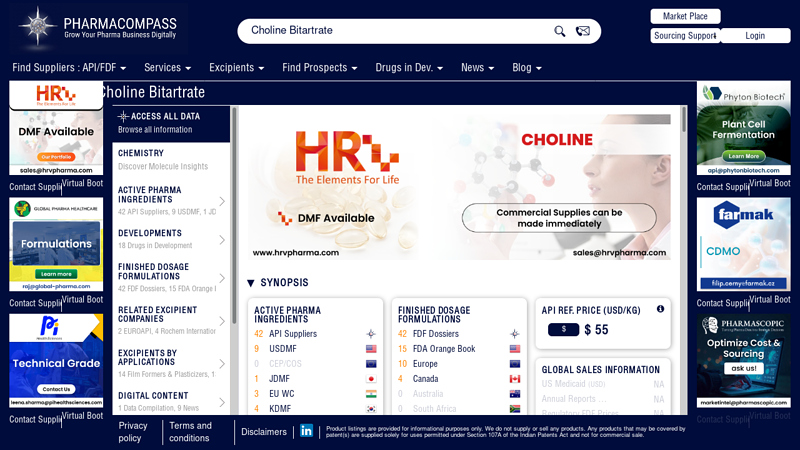800x450 pixels.
Task: Click the South Africa flag icon
Action: click(515, 409)
